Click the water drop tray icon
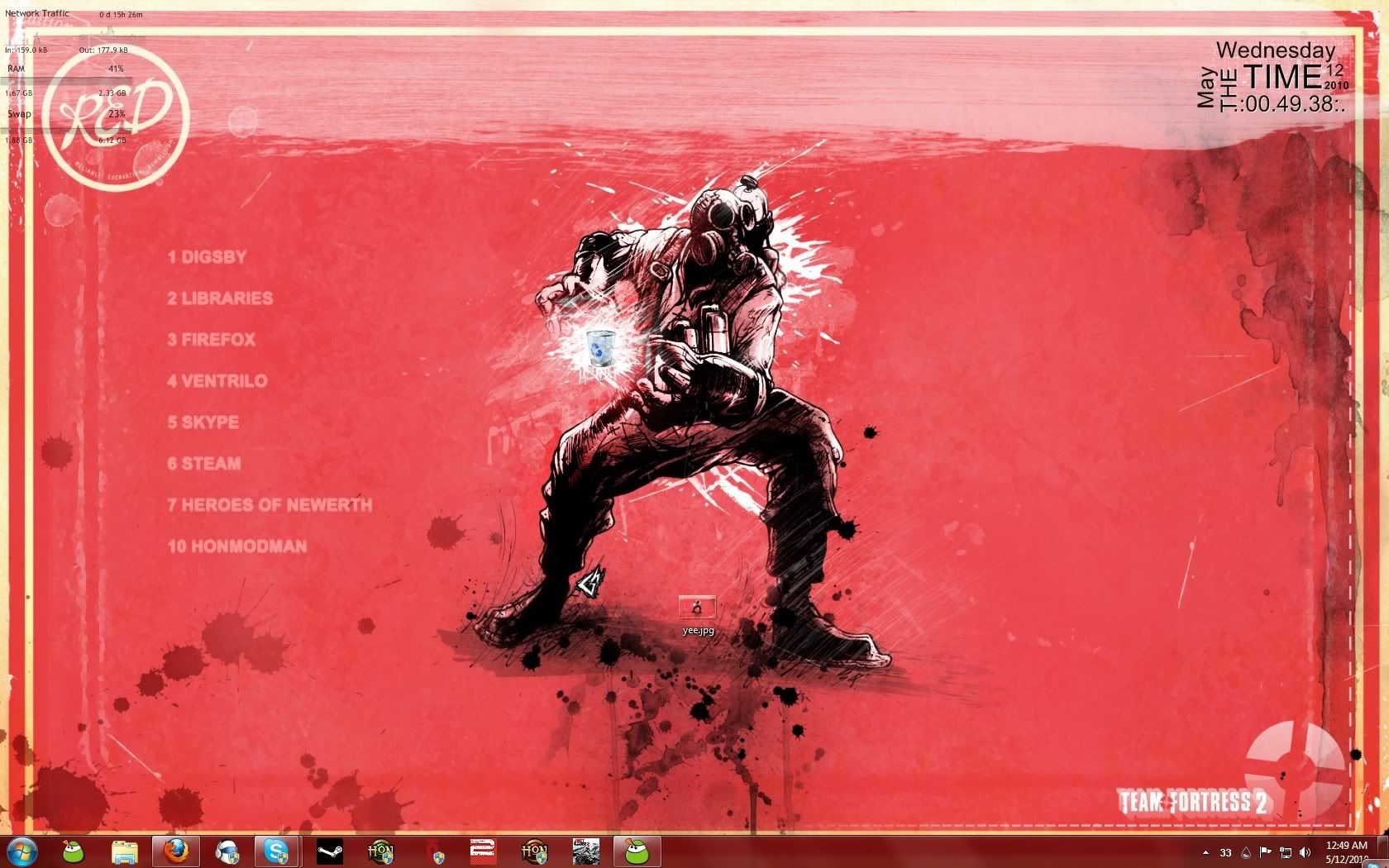The width and height of the screenshot is (1389, 868). 1246,852
